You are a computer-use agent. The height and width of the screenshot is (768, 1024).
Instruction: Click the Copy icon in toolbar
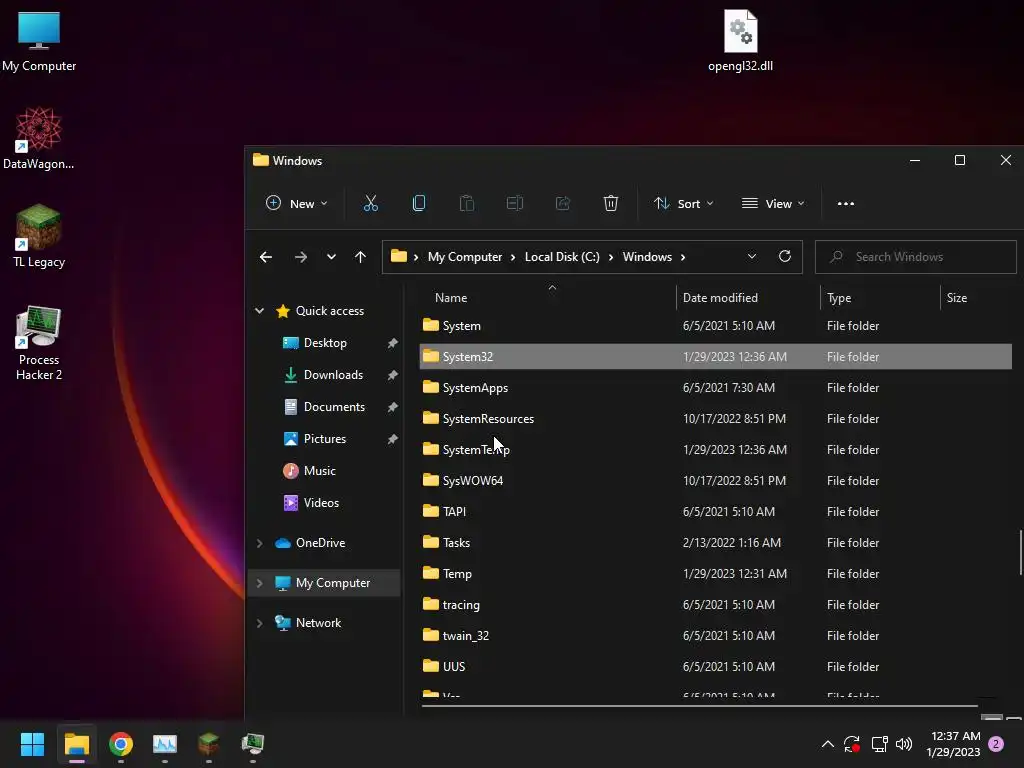click(x=419, y=204)
